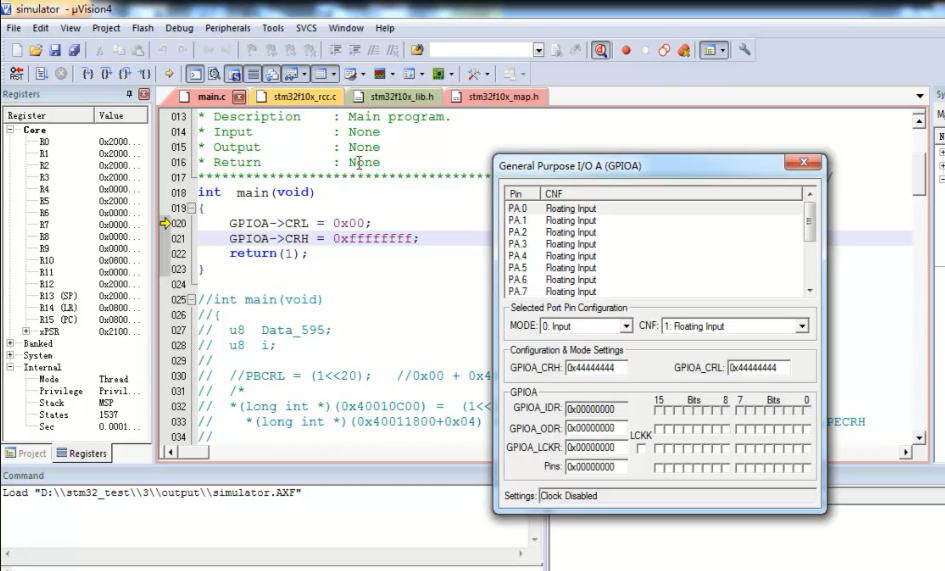Click pin list scrollbar down arrow

click(809, 291)
